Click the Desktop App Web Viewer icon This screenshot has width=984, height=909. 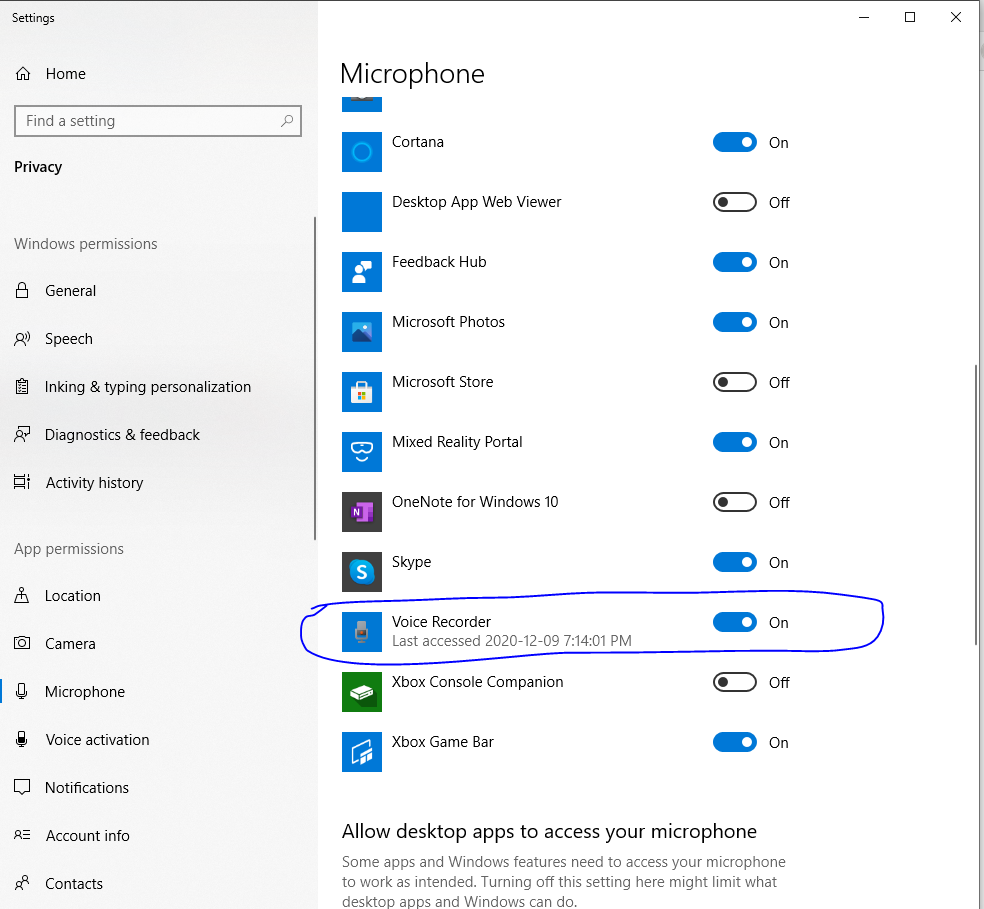pos(361,212)
